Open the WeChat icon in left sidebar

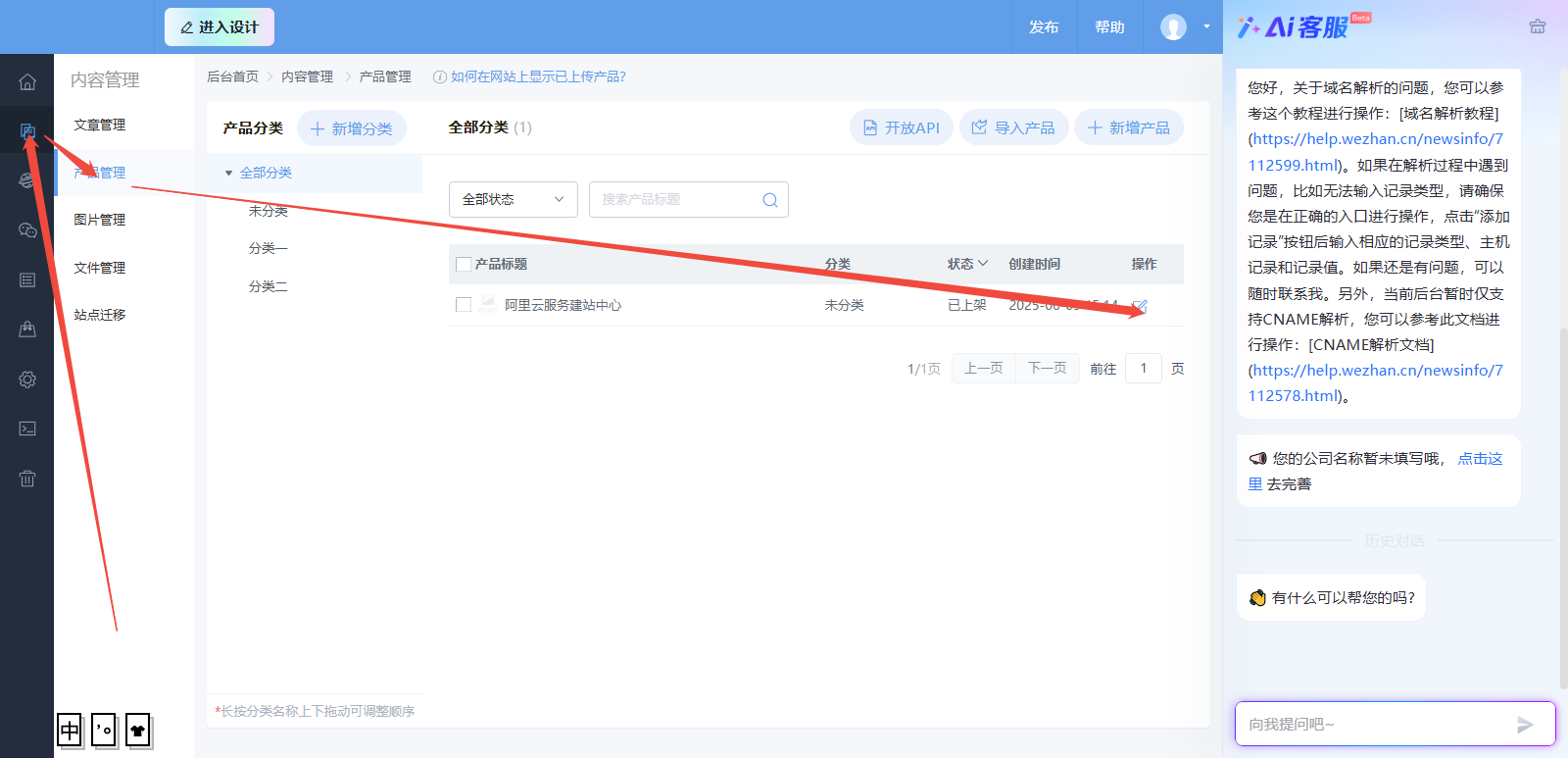pos(27,229)
